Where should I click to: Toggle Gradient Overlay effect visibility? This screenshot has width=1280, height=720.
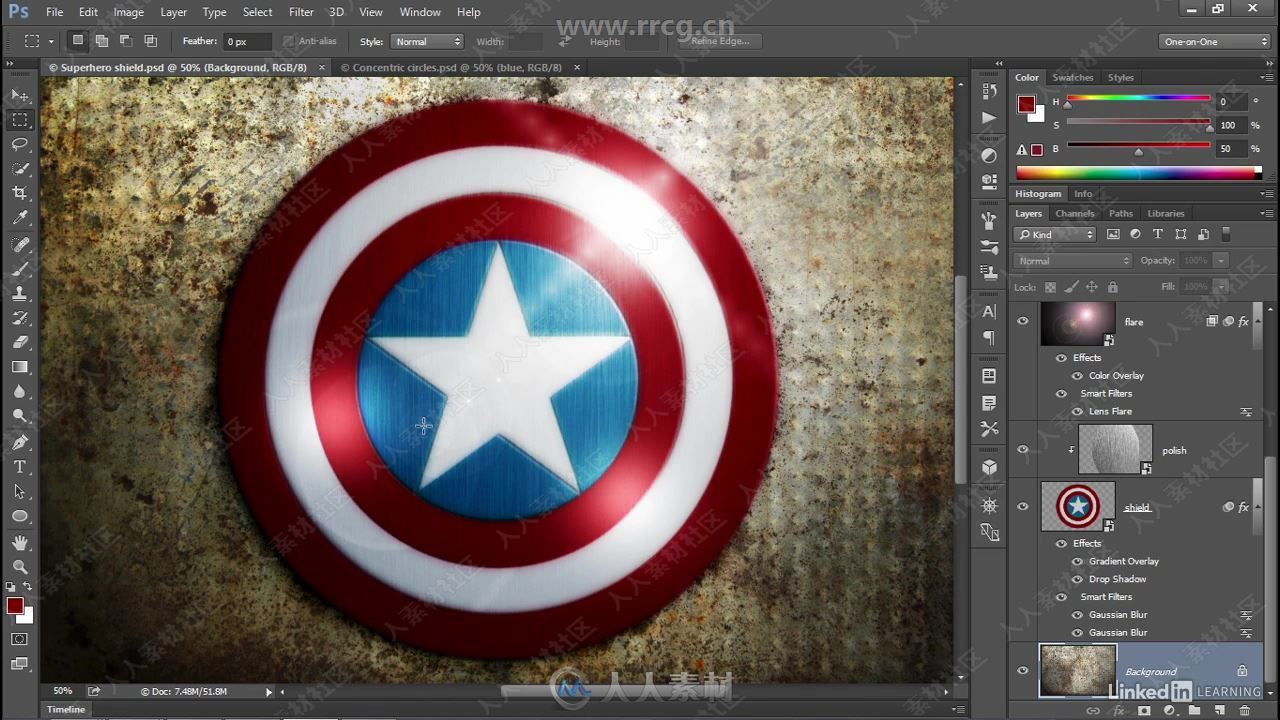(x=1078, y=561)
